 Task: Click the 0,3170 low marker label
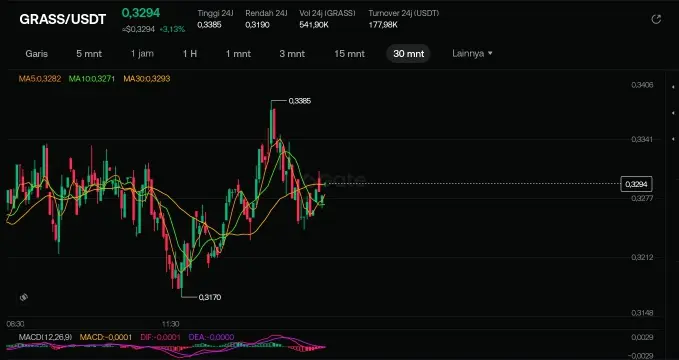click(210, 297)
